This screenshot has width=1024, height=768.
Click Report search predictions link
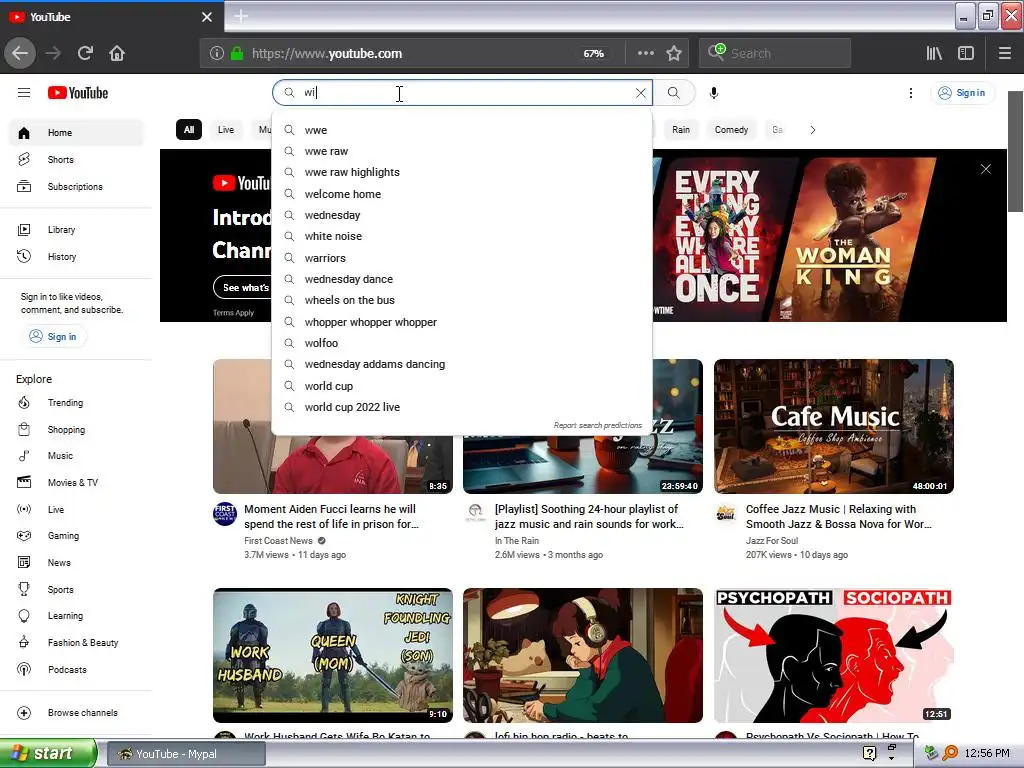598,425
